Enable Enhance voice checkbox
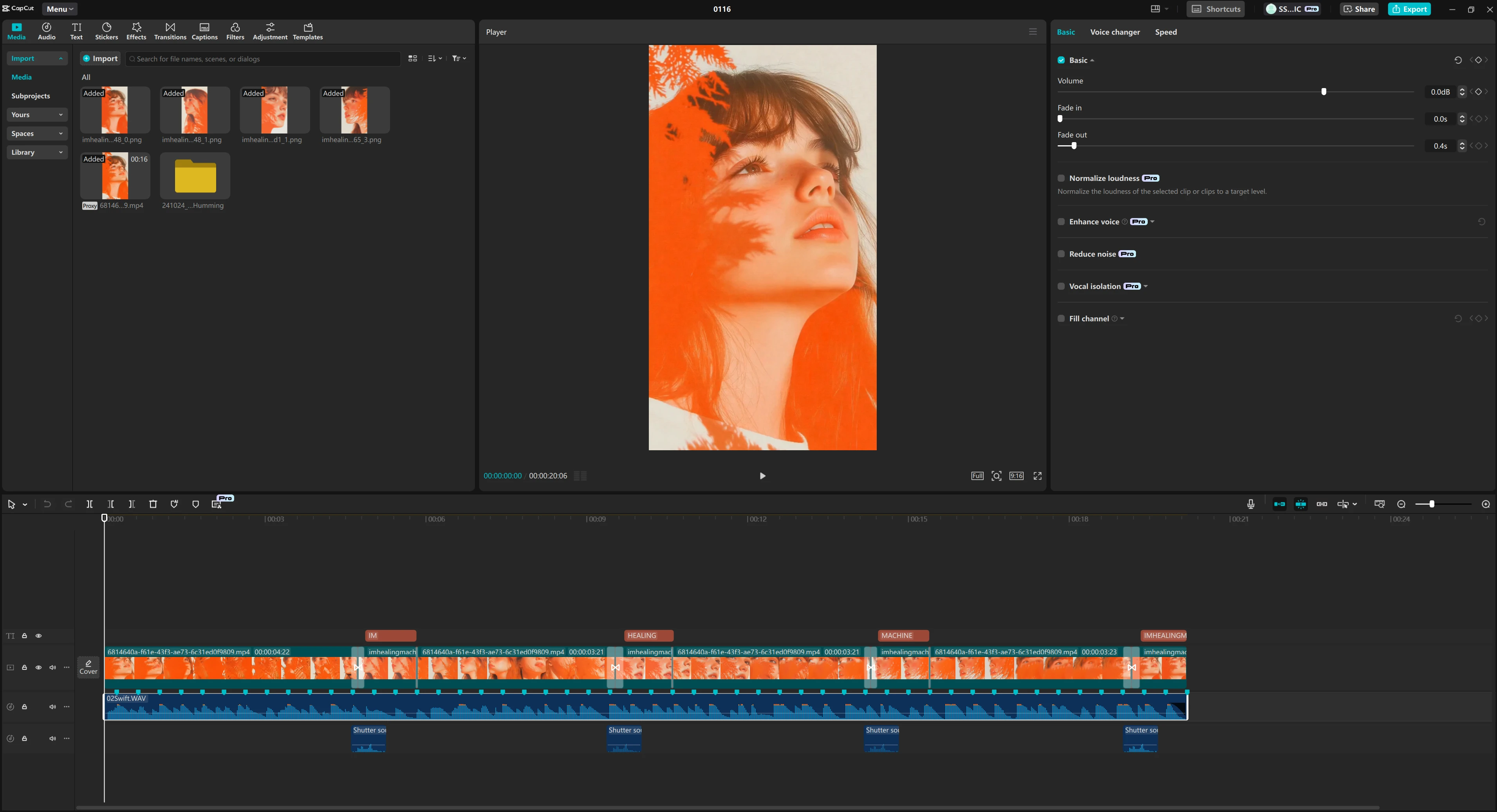The height and width of the screenshot is (812, 1497). (x=1061, y=222)
